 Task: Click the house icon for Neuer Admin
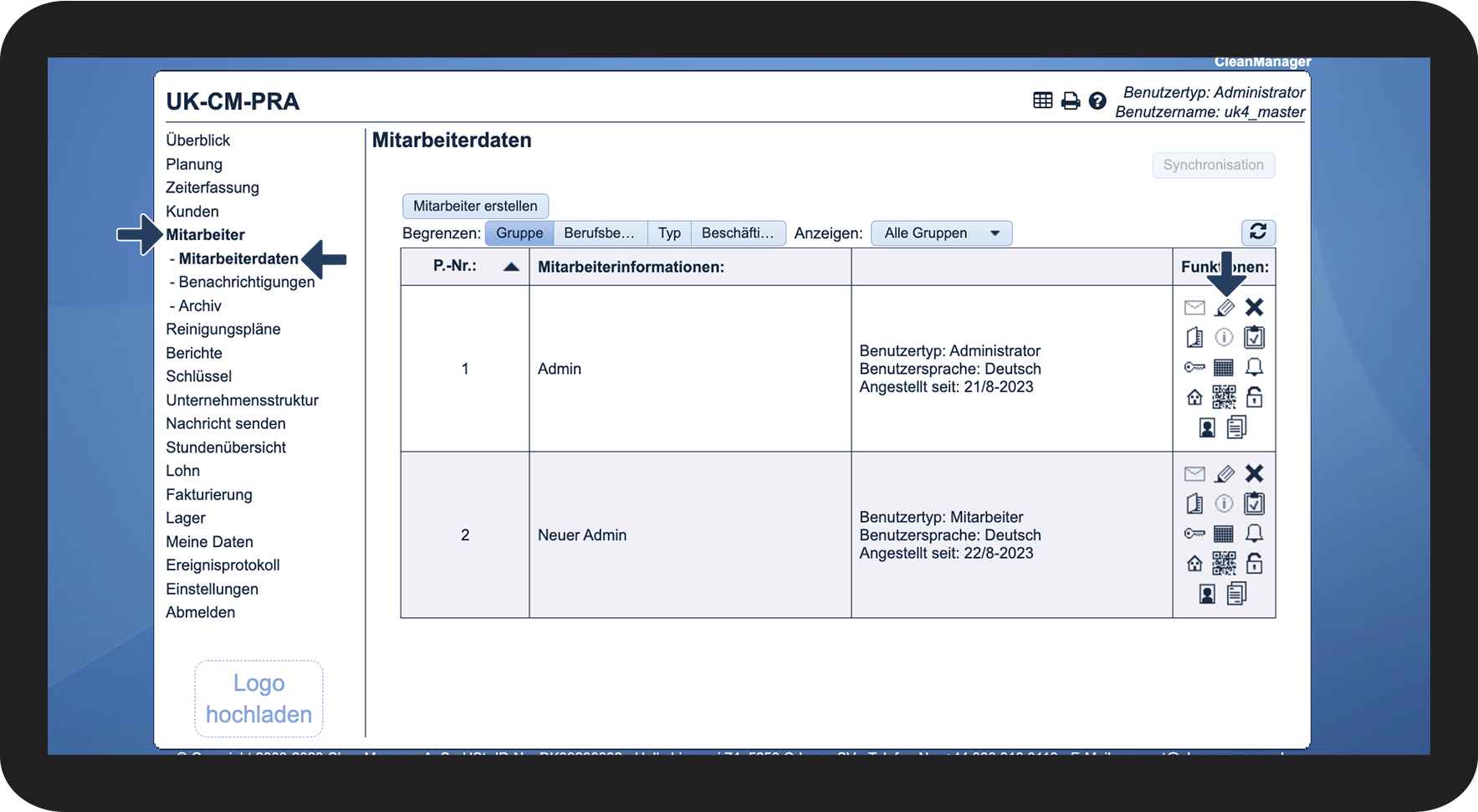click(x=1194, y=564)
